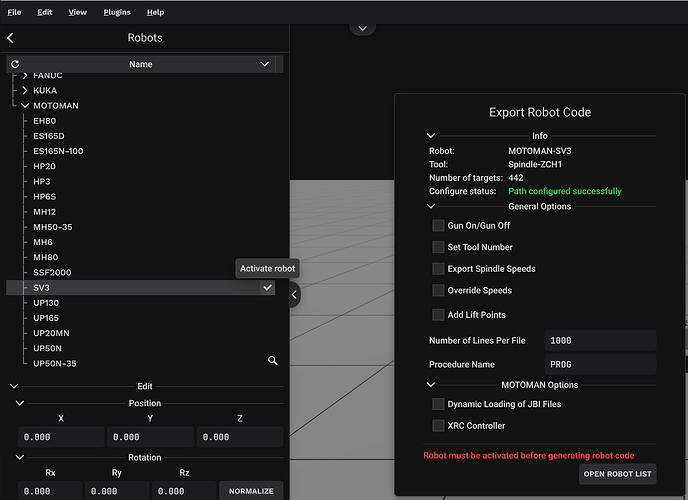The height and width of the screenshot is (500, 688).
Task: Collapse the Position section
Action: [x=20, y=403]
